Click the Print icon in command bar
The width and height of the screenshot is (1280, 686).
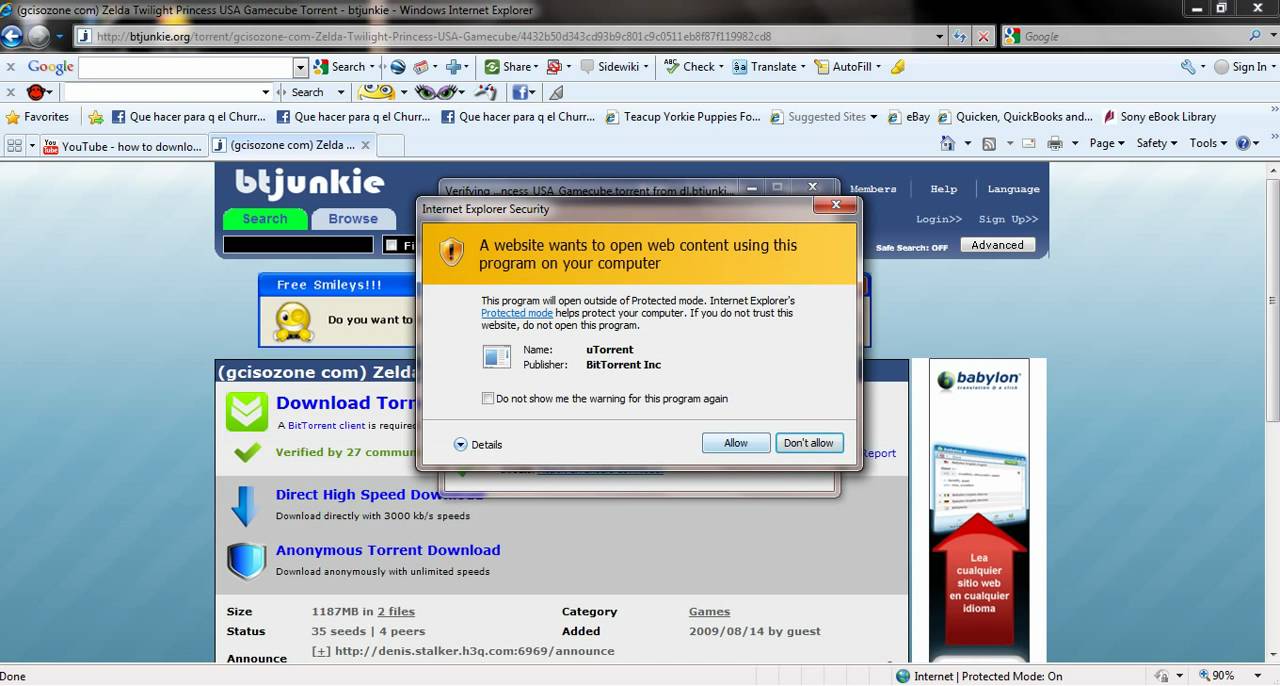[1054, 144]
